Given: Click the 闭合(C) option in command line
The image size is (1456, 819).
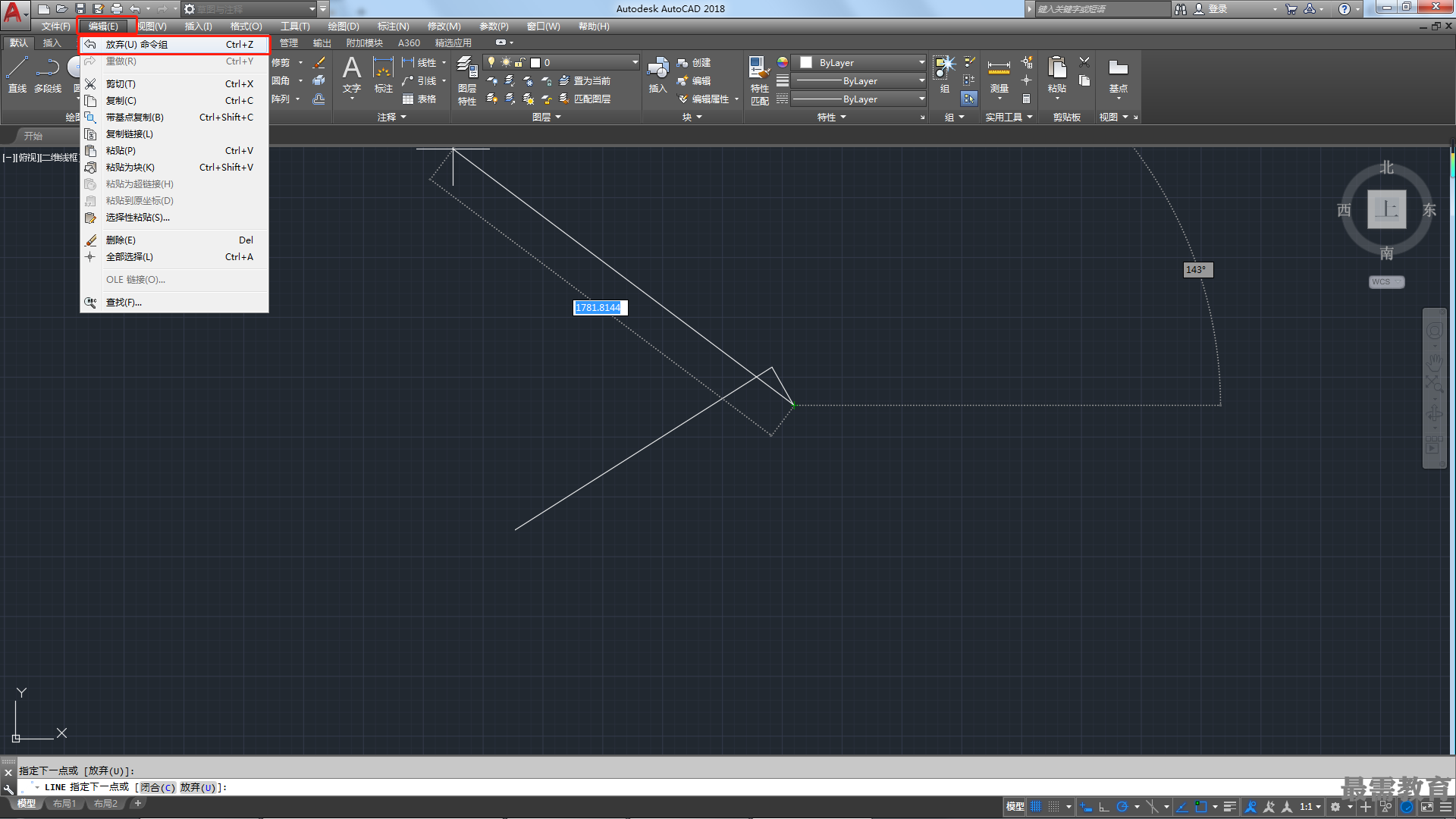Looking at the screenshot, I should (158, 787).
